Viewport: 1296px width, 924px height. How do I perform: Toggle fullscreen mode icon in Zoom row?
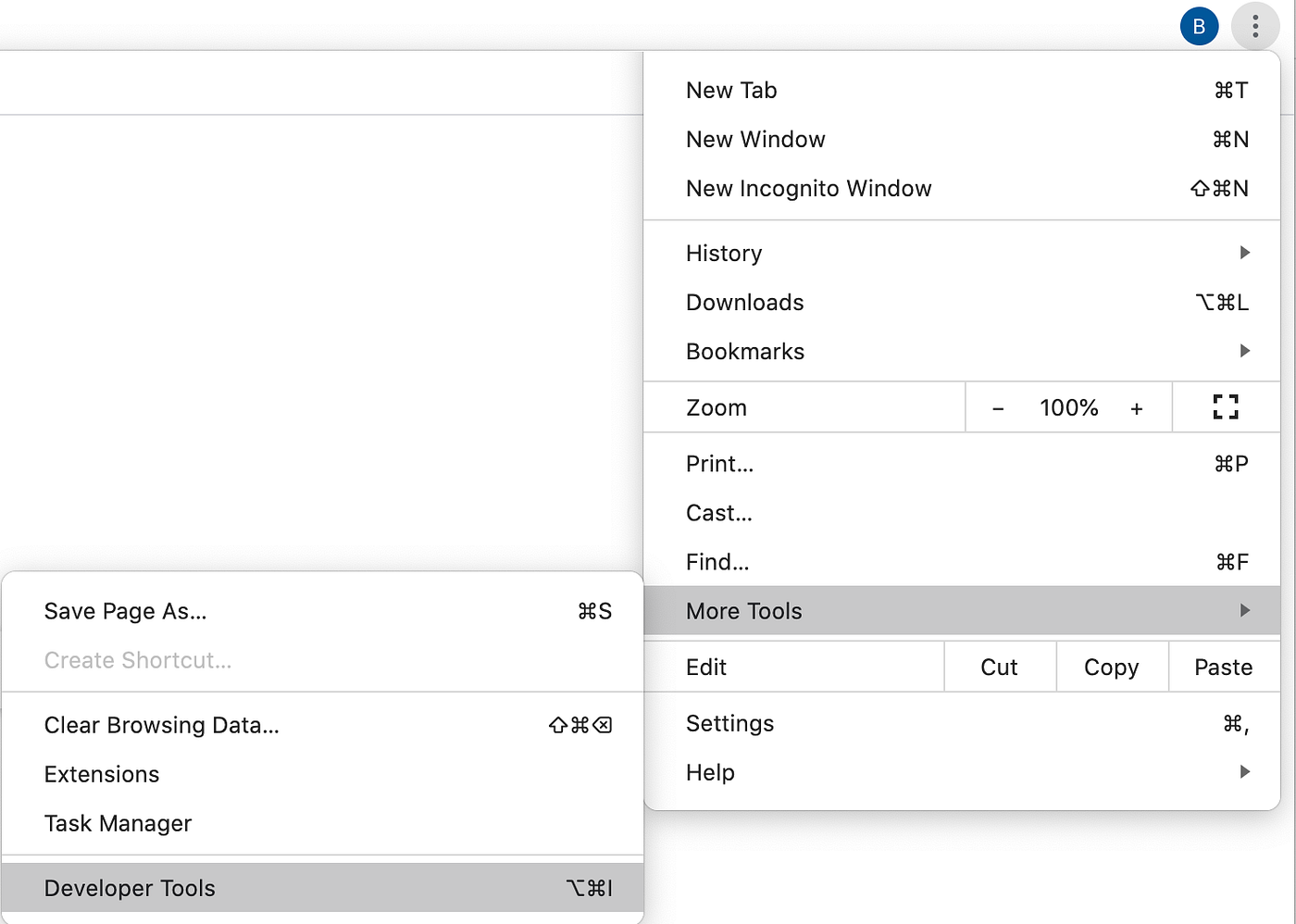[1226, 407]
